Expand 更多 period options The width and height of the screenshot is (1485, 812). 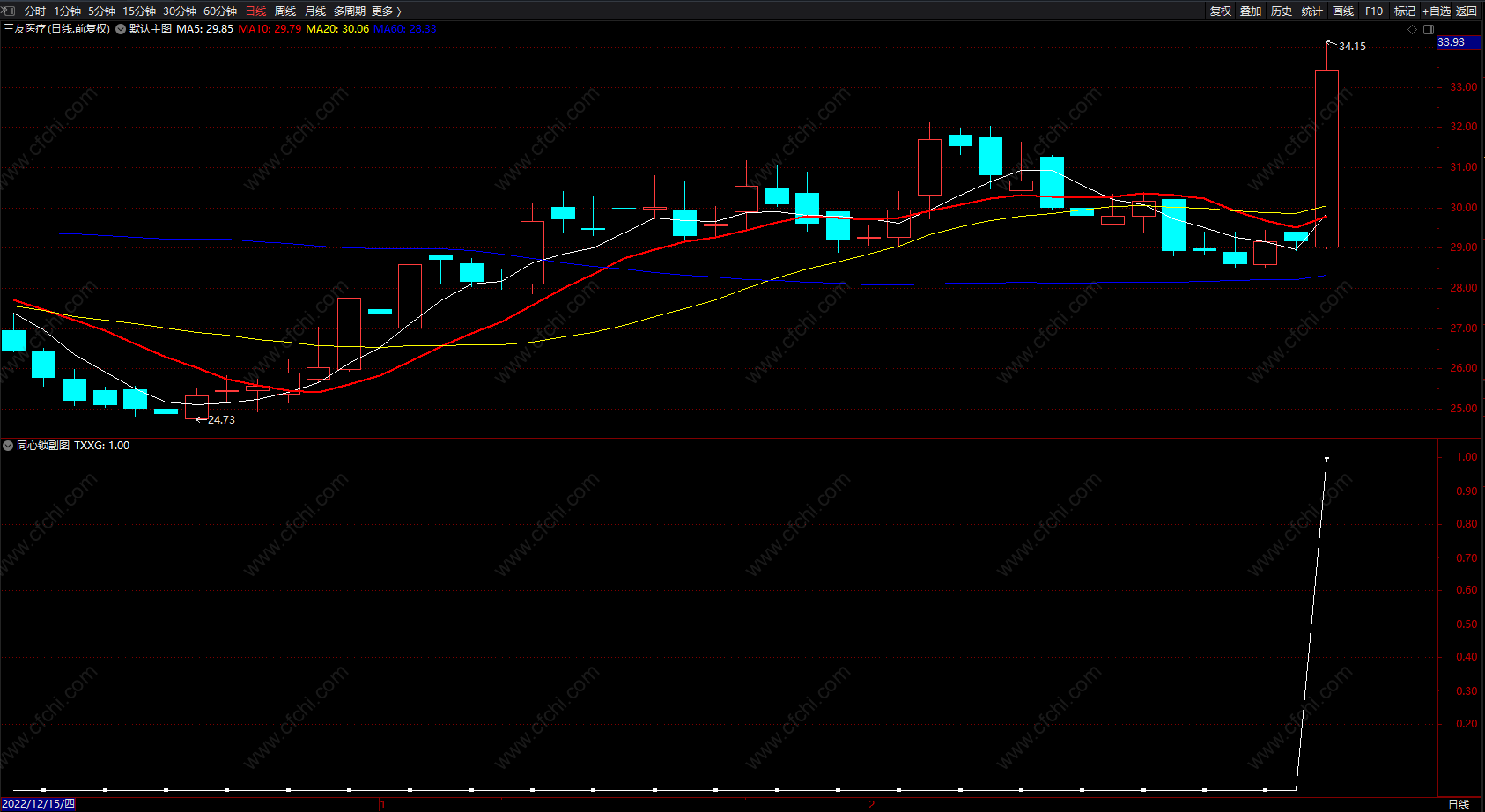(387, 11)
